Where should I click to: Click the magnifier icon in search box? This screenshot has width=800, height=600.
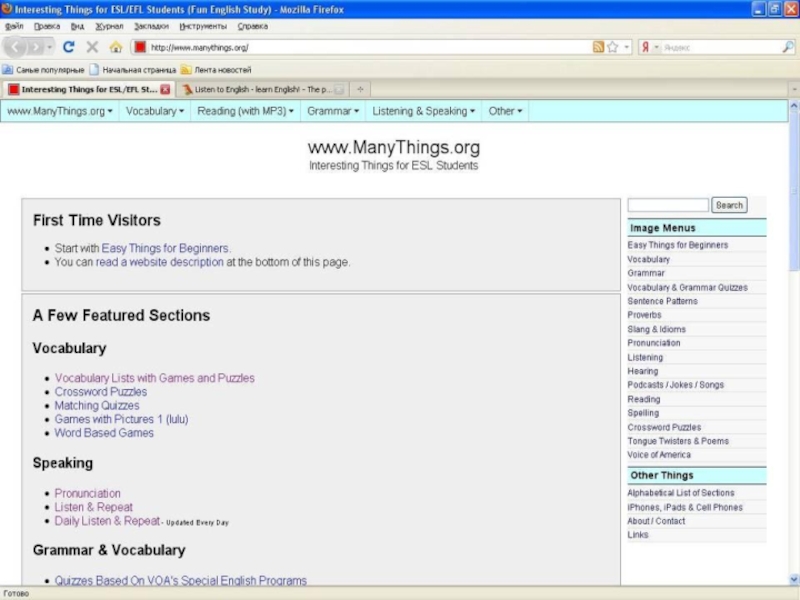(788, 47)
